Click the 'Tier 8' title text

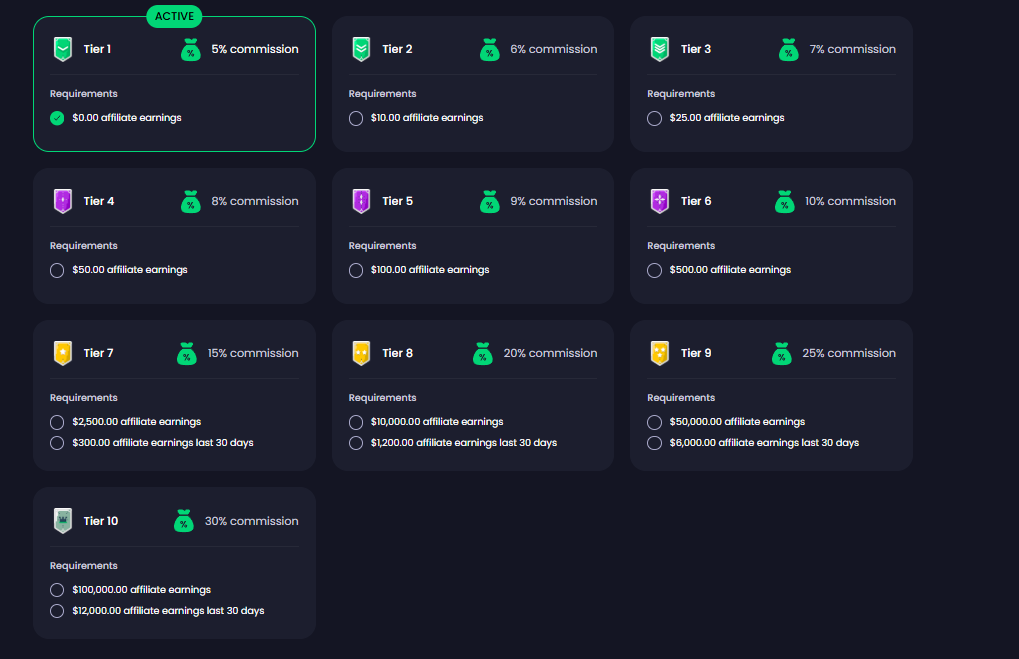(398, 354)
